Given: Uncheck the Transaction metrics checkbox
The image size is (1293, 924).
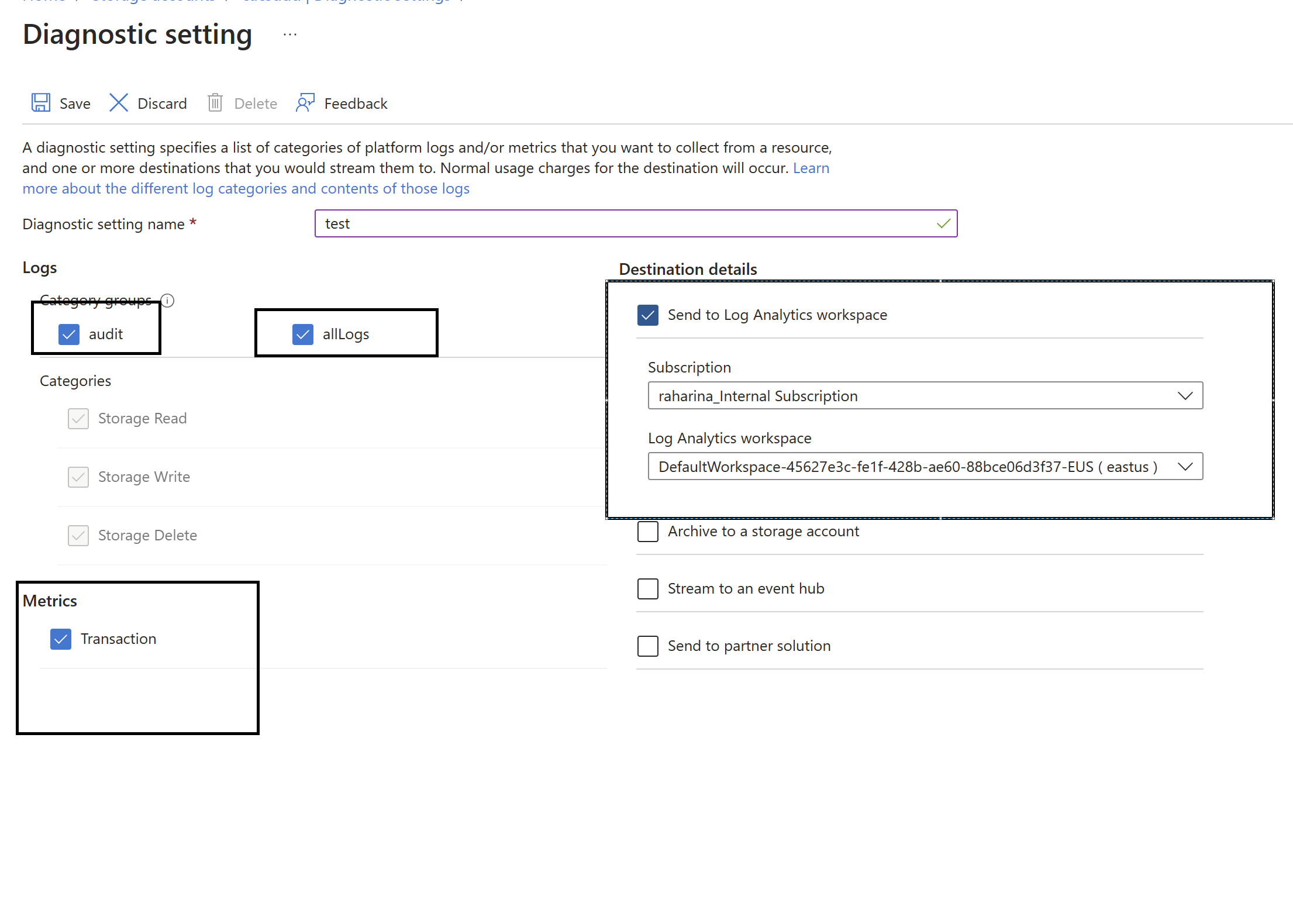Looking at the screenshot, I should click(x=61, y=639).
